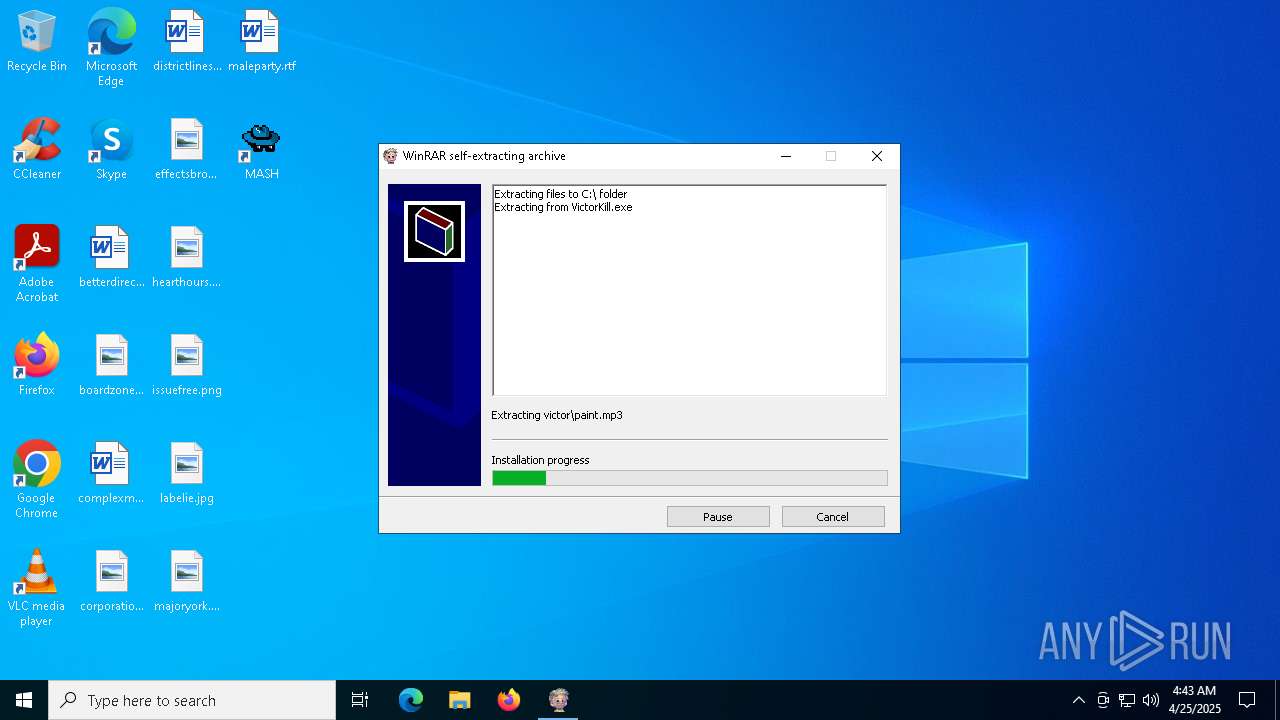Click the Show desktop strip on the taskbar
Screen dimensions: 1280x720
point(1277,700)
